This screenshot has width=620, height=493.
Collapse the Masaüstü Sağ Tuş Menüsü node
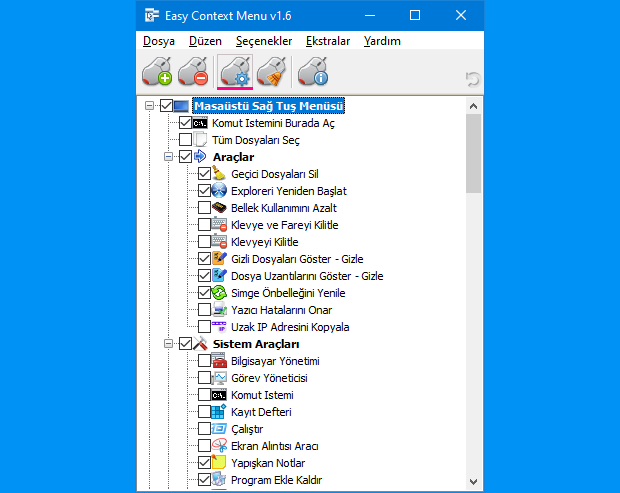(x=150, y=106)
